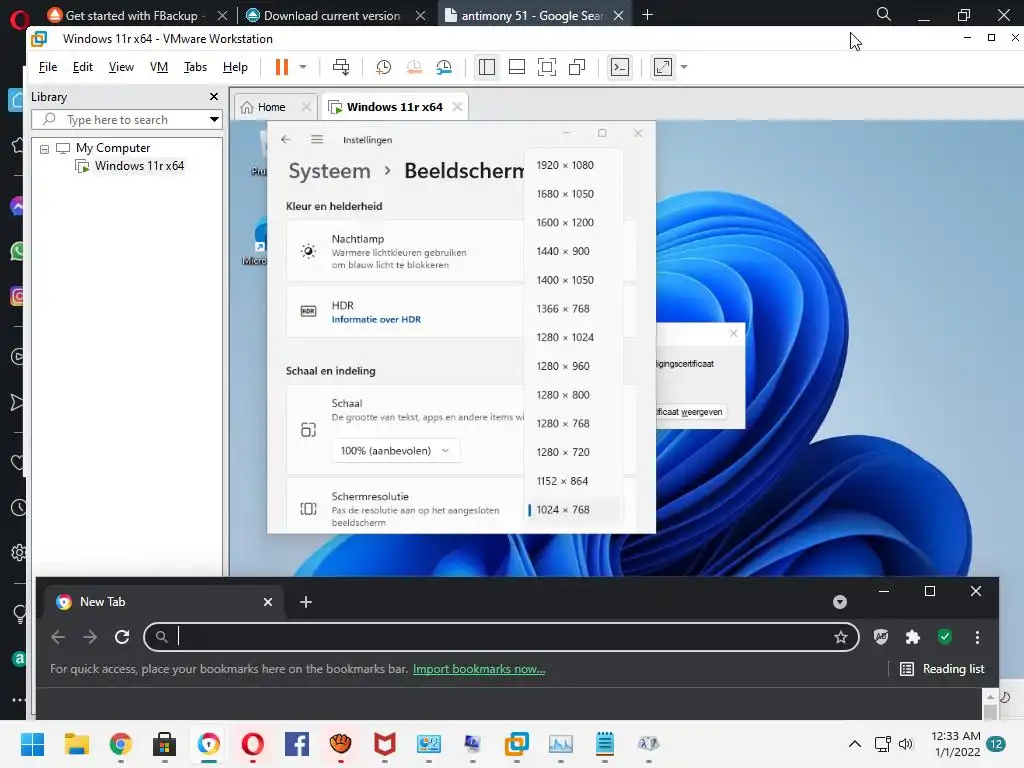Image resolution: width=1024 pixels, height=768 pixels.
Task: Show hidden system tray icons
Action: (854, 744)
